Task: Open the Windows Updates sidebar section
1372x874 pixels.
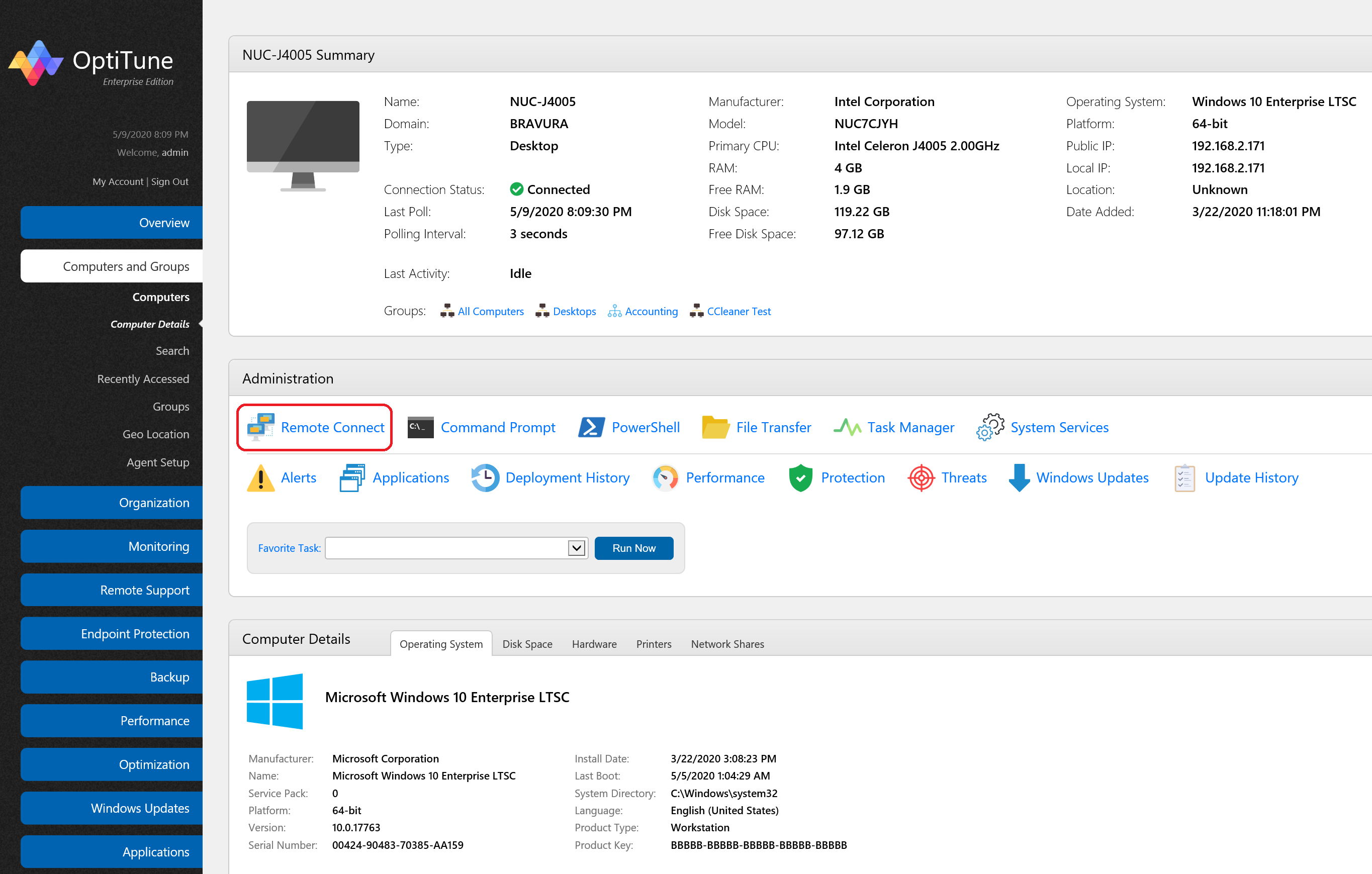Action: [x=112, y=808]
